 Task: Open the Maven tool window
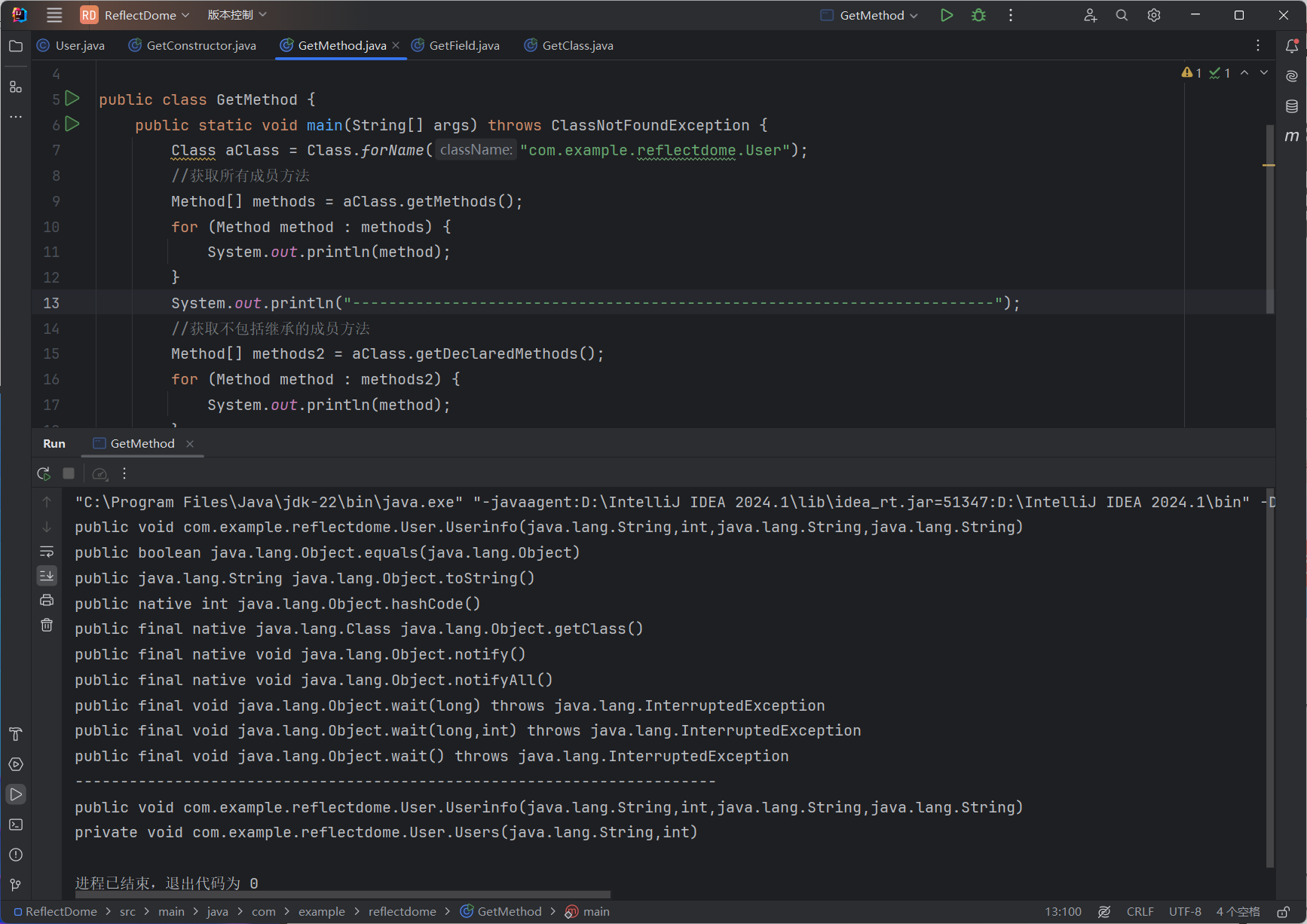[1291, 136]
